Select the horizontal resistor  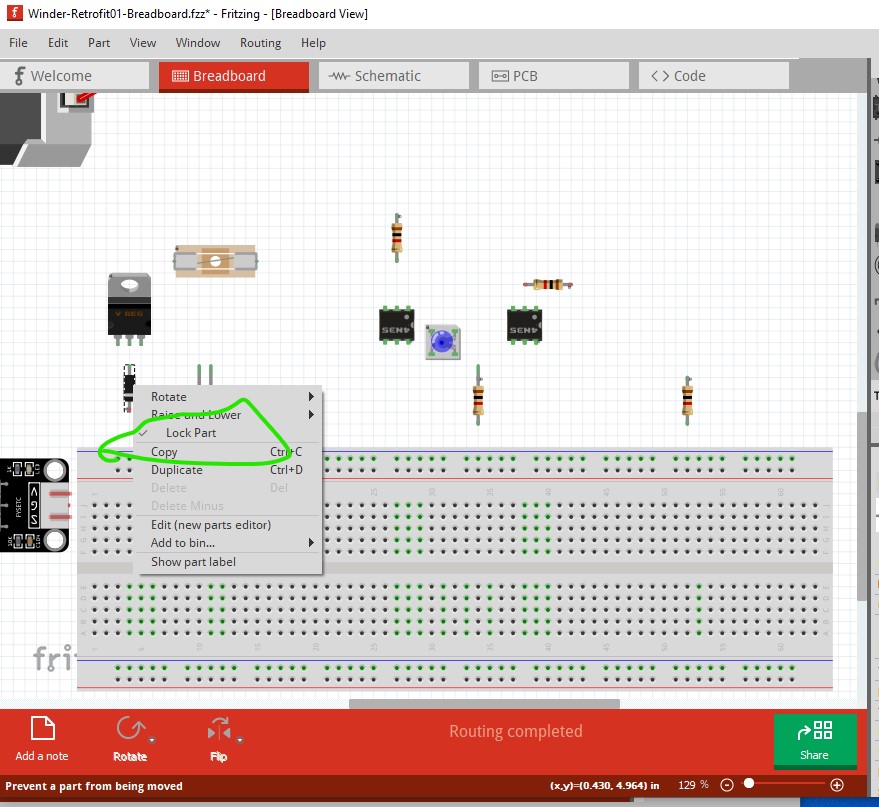[x=548, y=284]
